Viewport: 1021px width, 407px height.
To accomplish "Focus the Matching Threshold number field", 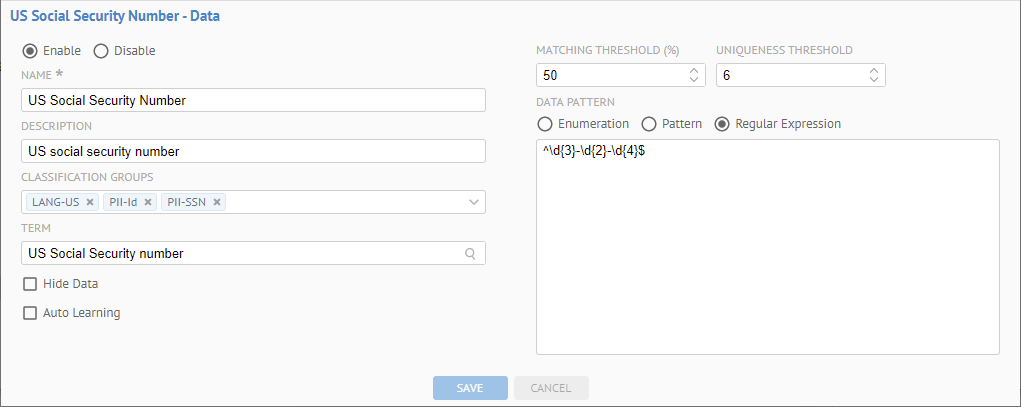I will [610, 76].
